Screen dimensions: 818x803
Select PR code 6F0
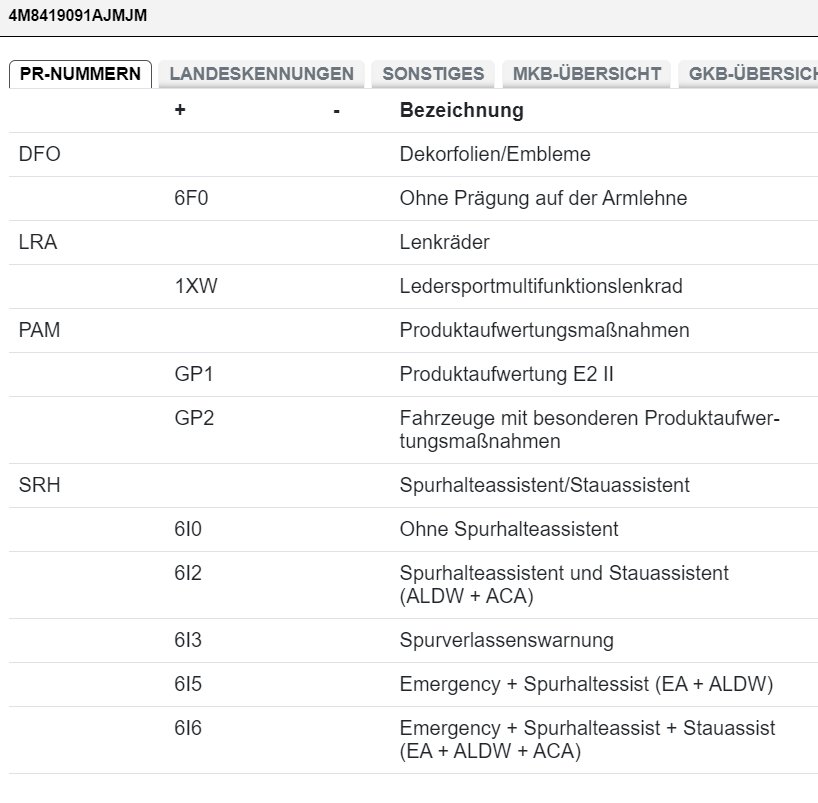click(x=191, y=199)
